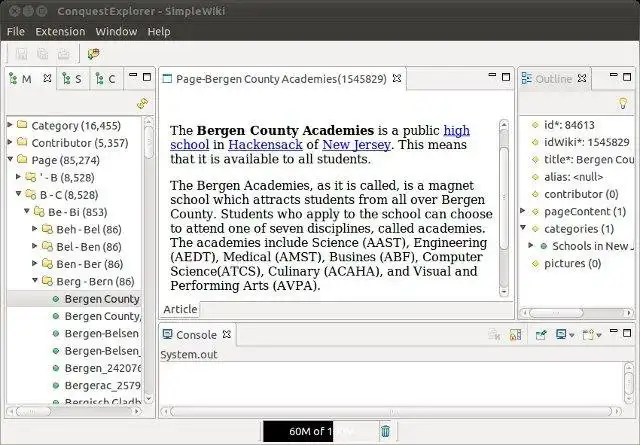Expand the pageContent (1) outline node
The width and height of the screenshot is (640, 445).
523,211
